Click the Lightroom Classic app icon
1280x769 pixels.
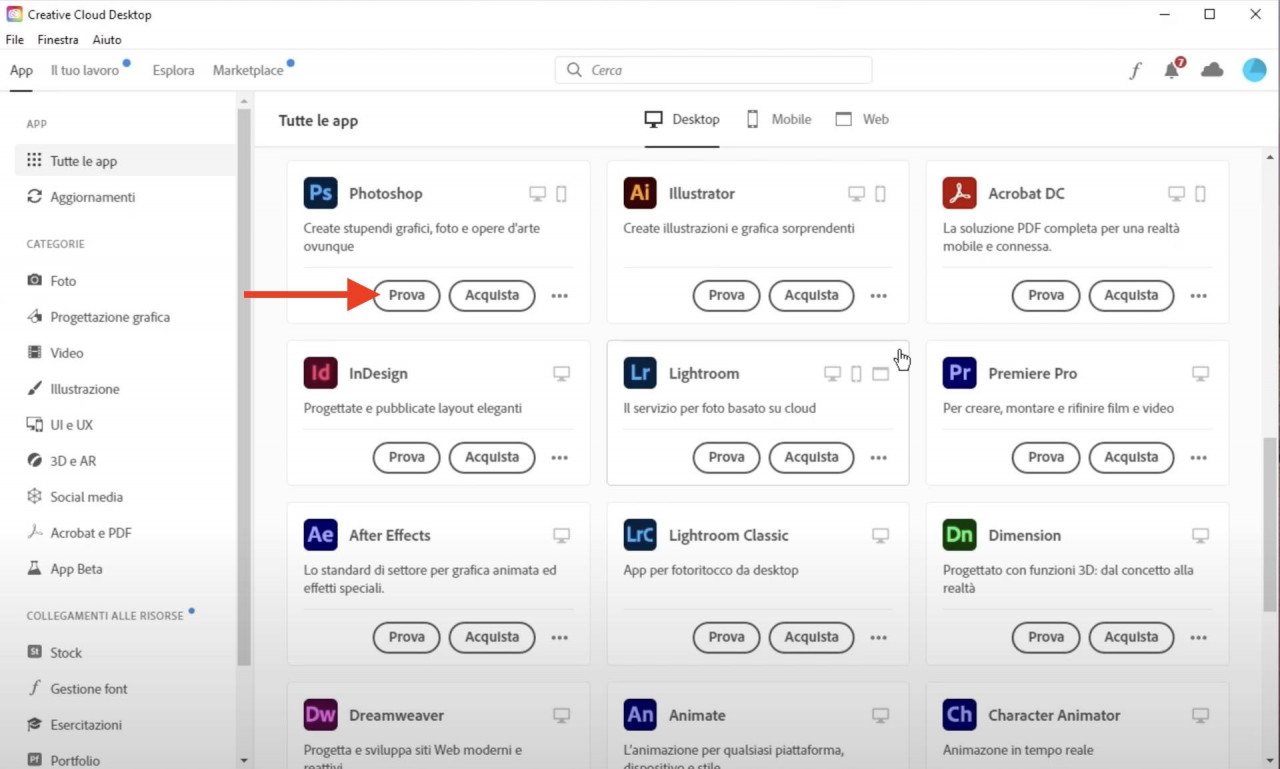[640, 535]
